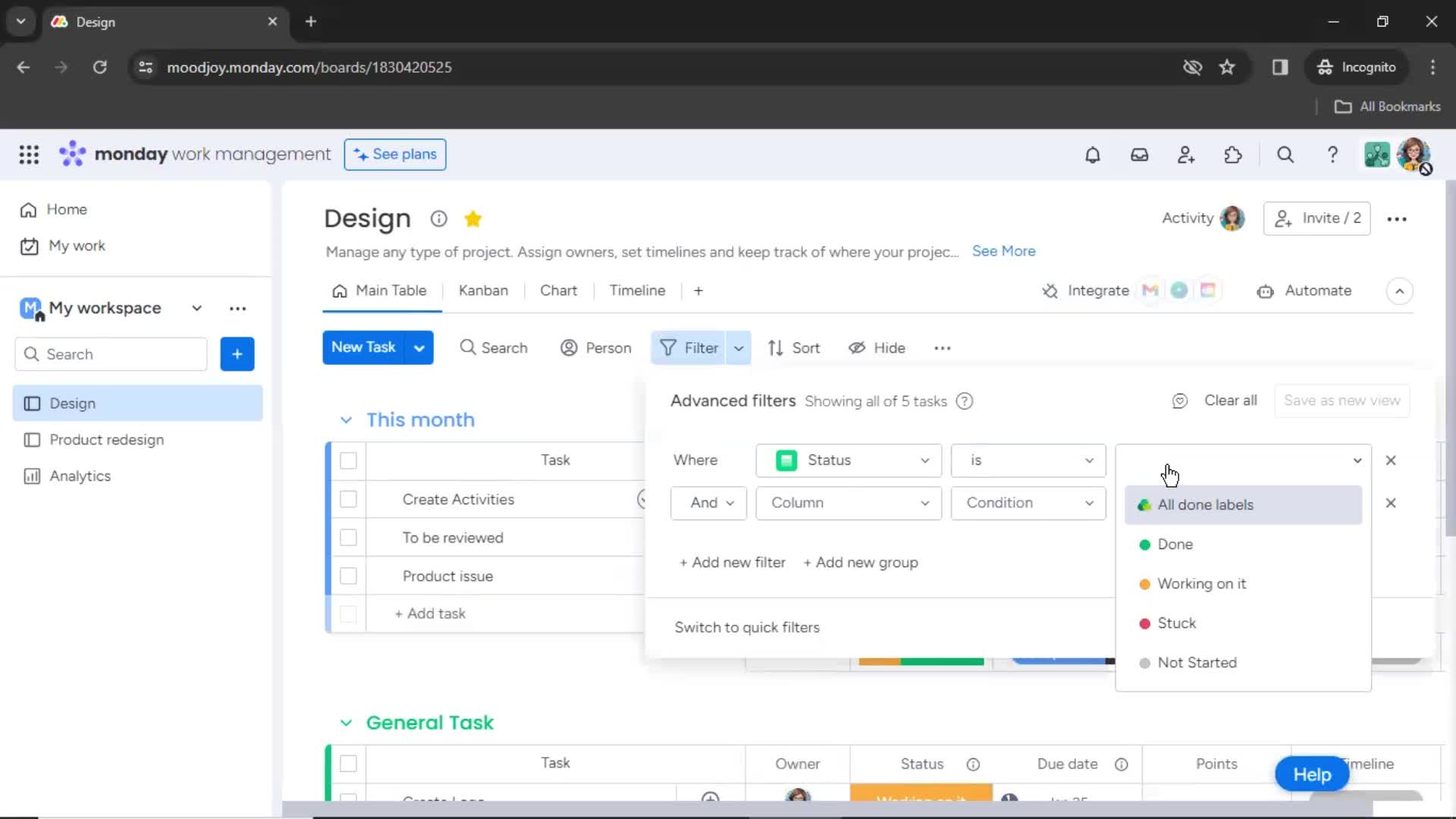Click Add new group
This screenshot has height=819, width=1456.
(x=861, y=563)
